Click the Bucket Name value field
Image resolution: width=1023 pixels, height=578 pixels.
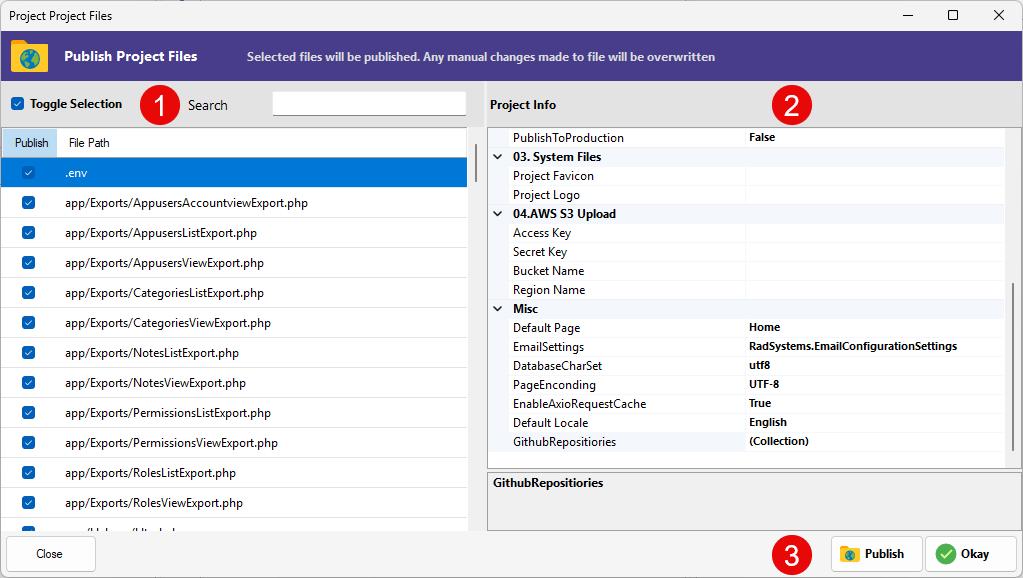(875, 271)
